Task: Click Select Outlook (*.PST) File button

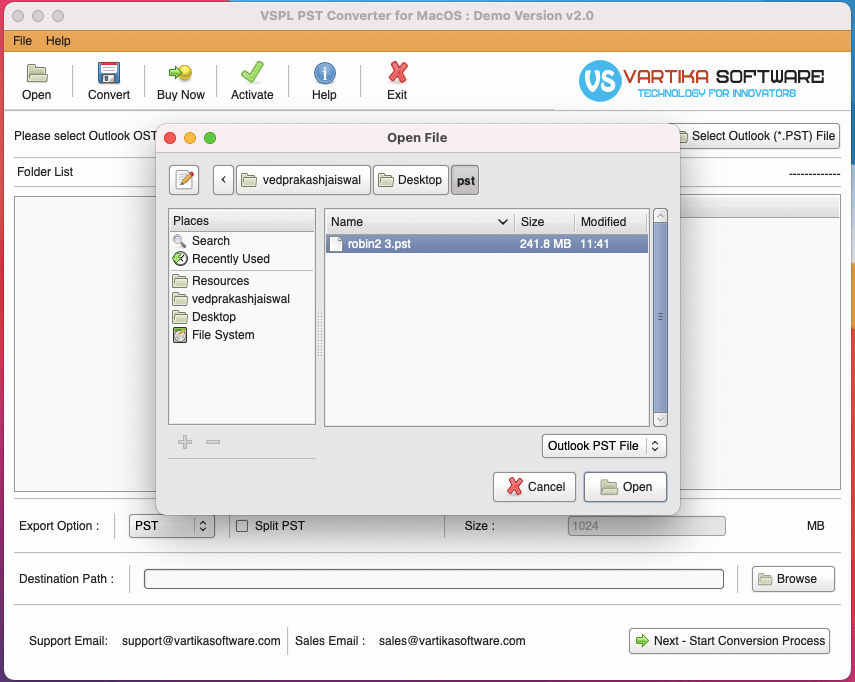Action: pyautogui.click(x=758, y=136)
